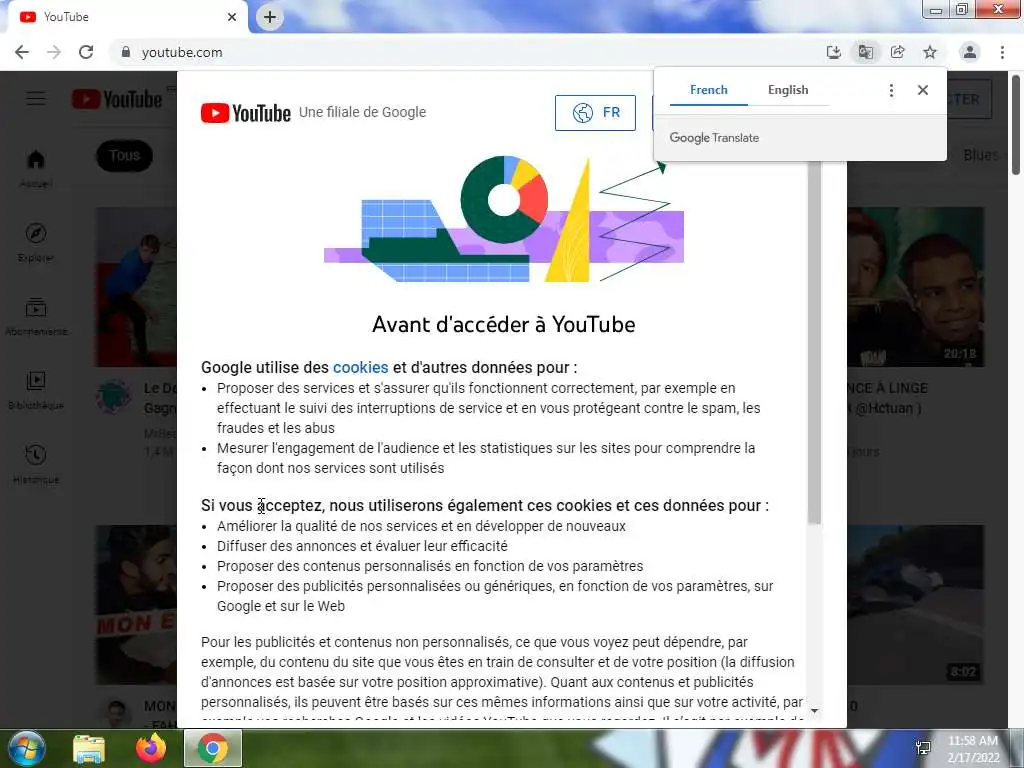
Task: Open Explorer in the sidebar
Action: point(36,242)
